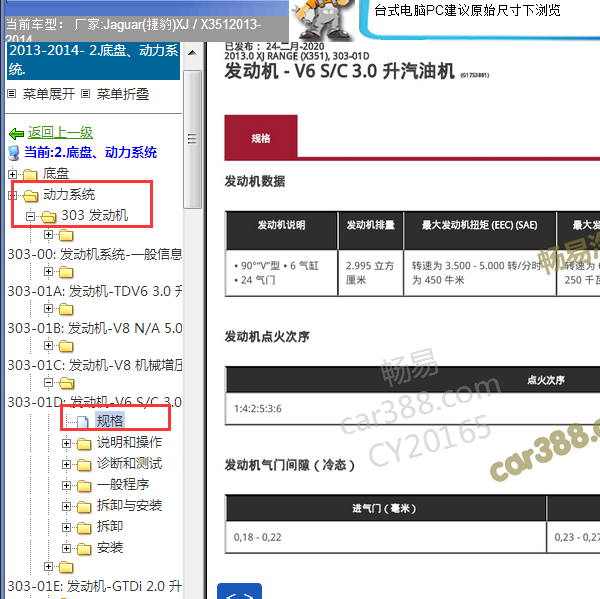This screenshot has width=600, height=599.
Task: Click the 0,18 - 0,22 intake clearance cell
Action: [x=386, y=537]
